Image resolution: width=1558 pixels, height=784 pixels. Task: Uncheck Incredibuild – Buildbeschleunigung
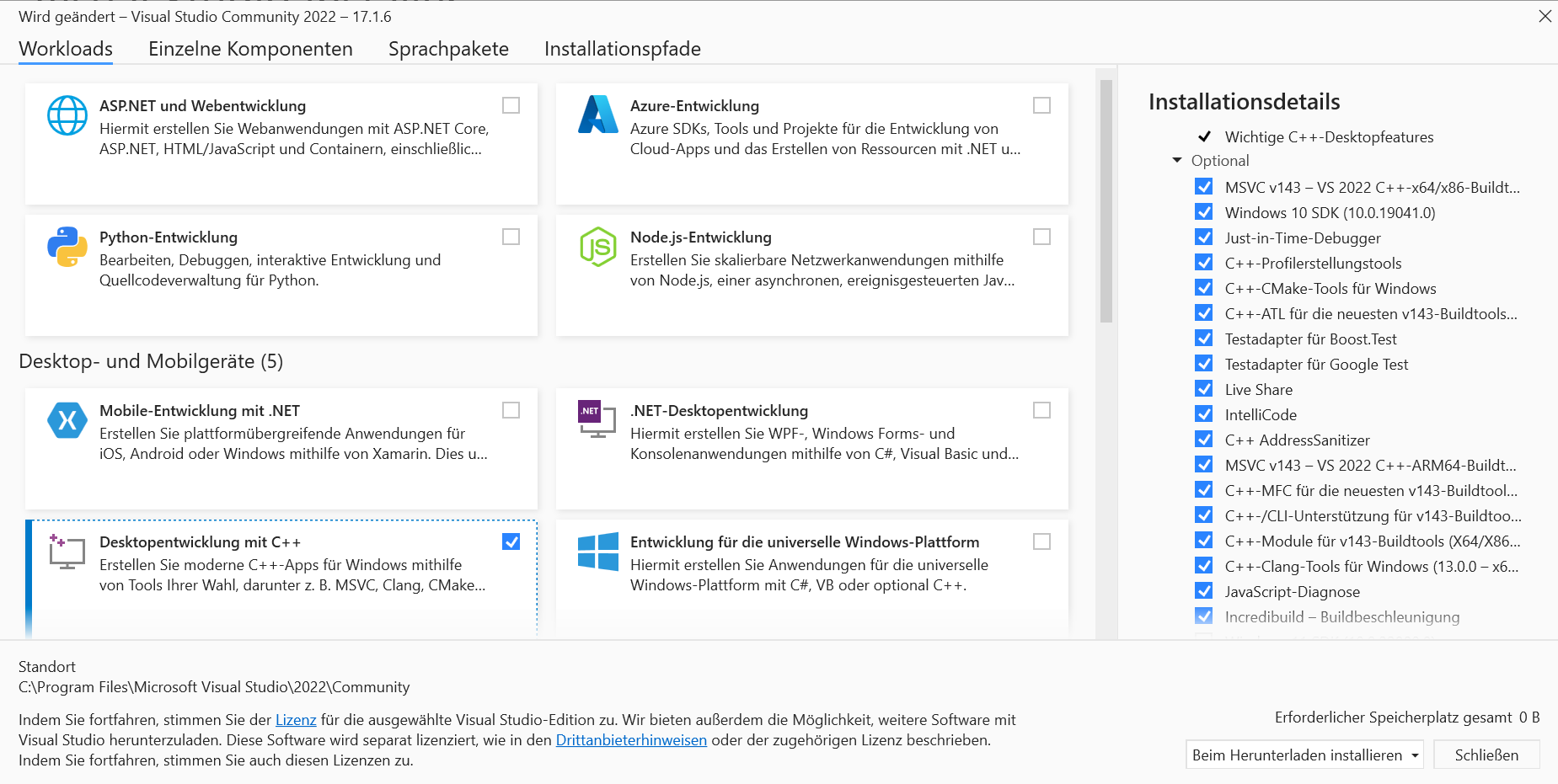[1204, 616]
